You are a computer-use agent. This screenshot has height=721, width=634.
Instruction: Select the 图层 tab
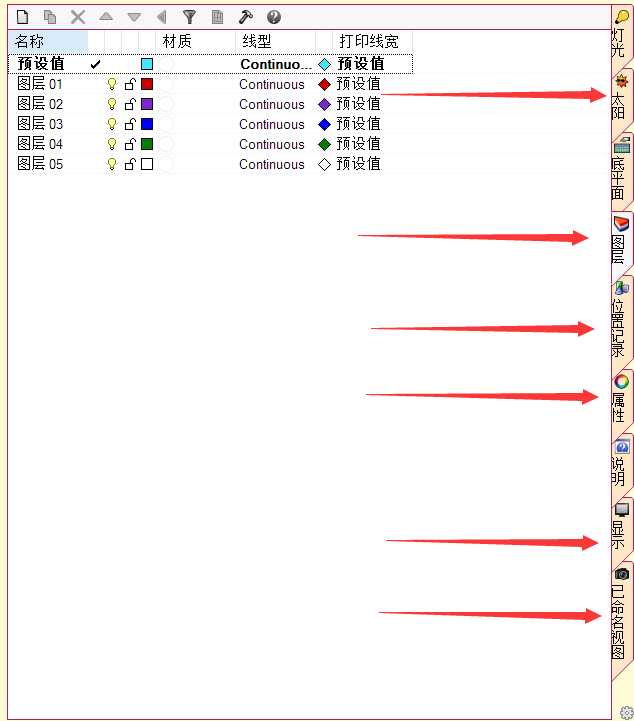pyautogui.click(x=622, y=241)
